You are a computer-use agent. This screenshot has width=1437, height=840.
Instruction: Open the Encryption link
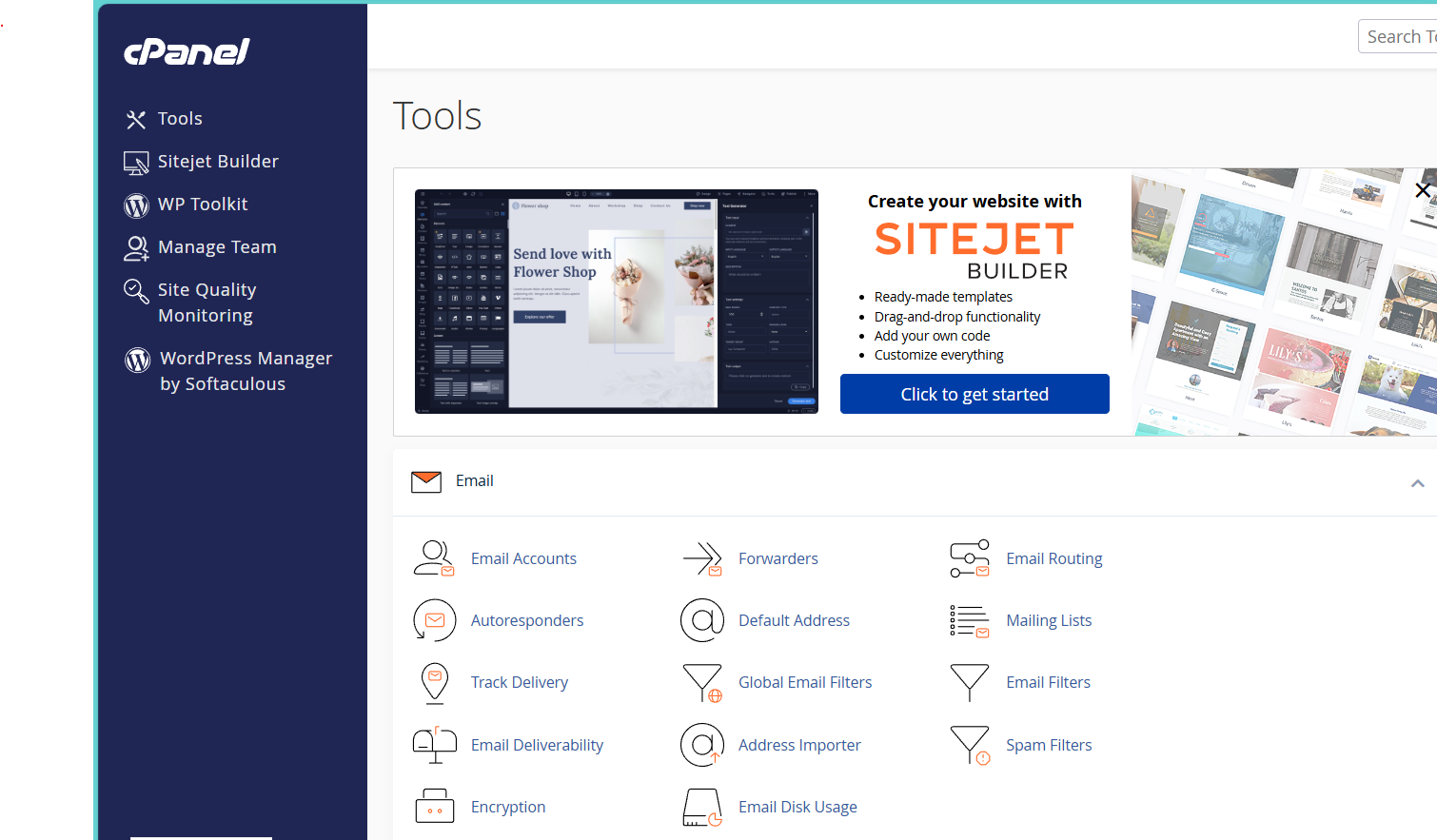click(x=508, y=807)
